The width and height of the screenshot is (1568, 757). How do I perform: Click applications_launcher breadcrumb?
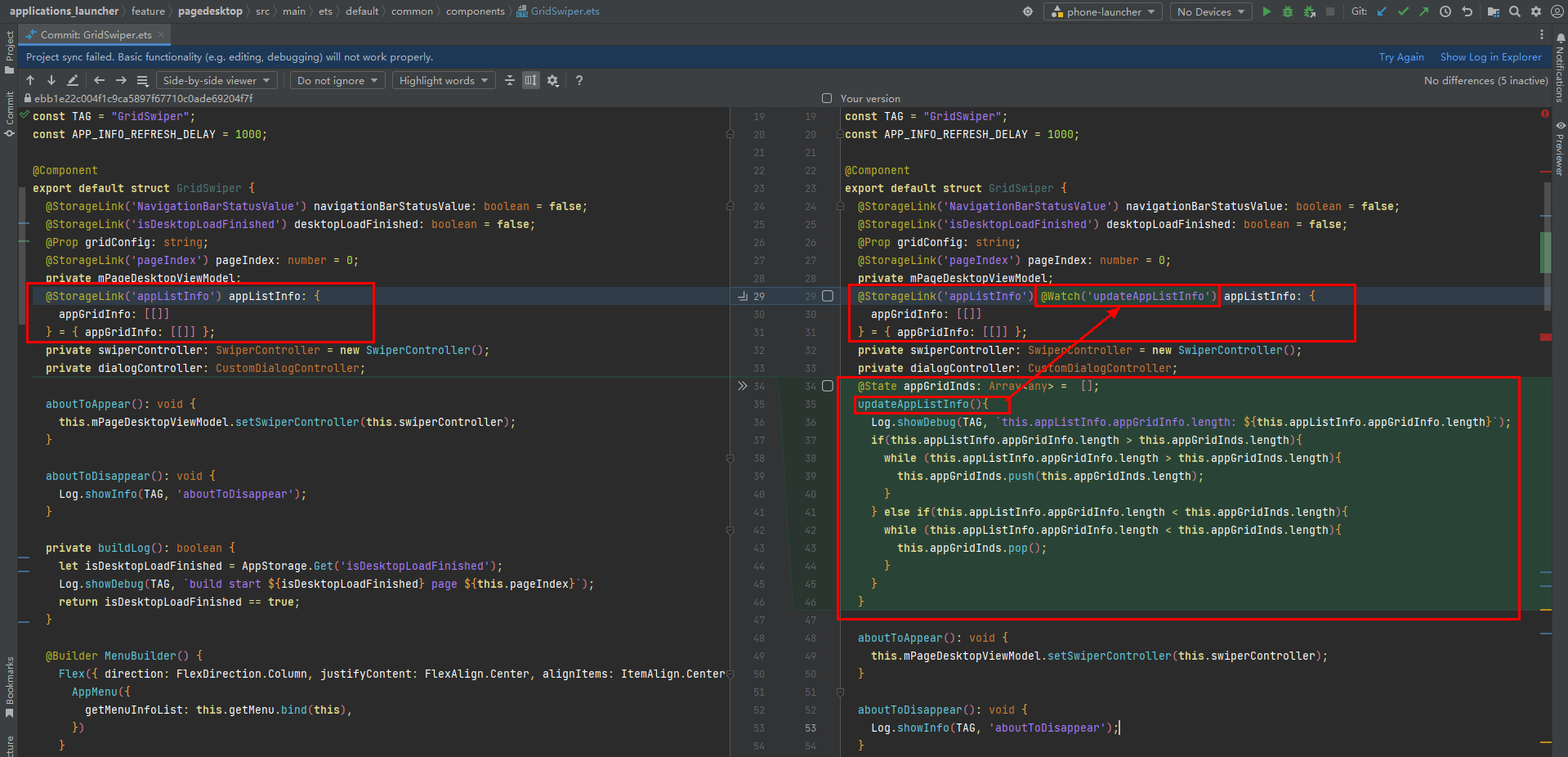coord(64,11)
